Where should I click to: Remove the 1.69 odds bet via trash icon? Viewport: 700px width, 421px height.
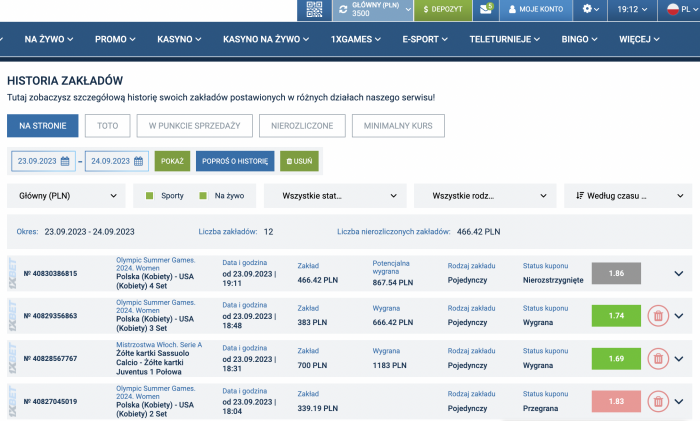pyautogui.click(x=658, y=358)
